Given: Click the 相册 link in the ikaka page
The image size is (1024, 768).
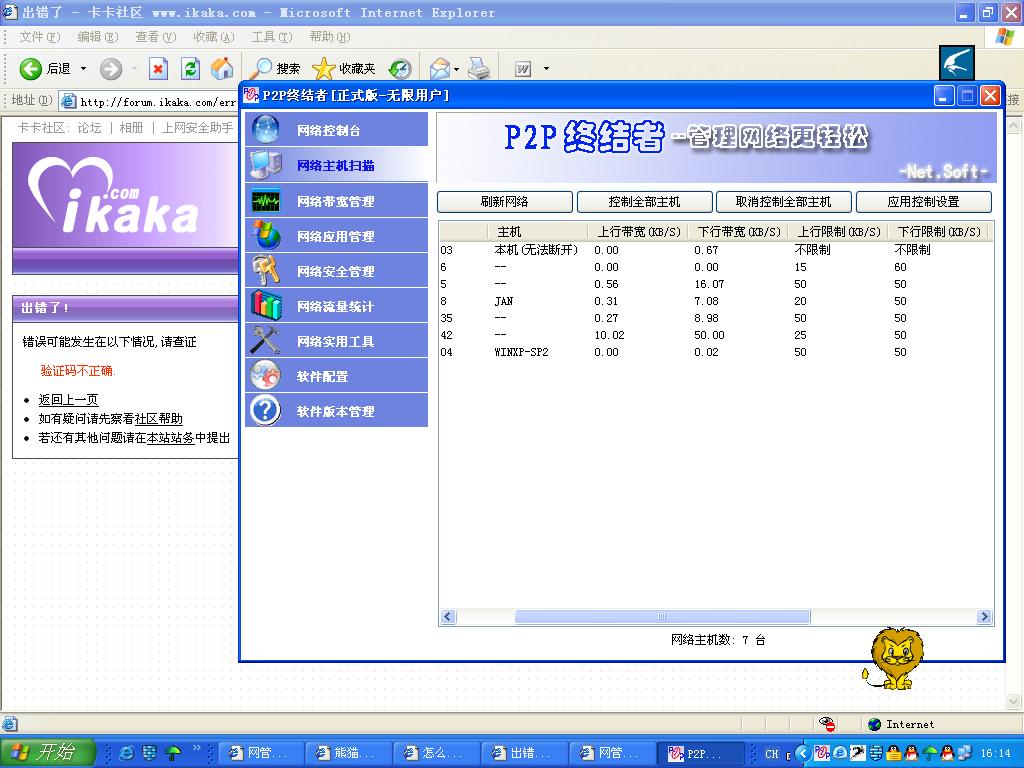Looking at the screenshot, I should pos(131,127).
